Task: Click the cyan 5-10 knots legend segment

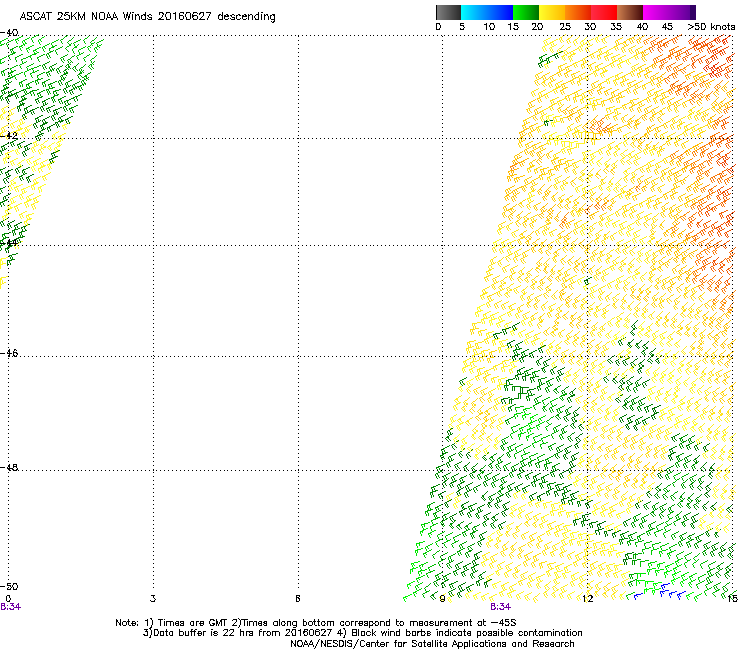Action: 474,12
